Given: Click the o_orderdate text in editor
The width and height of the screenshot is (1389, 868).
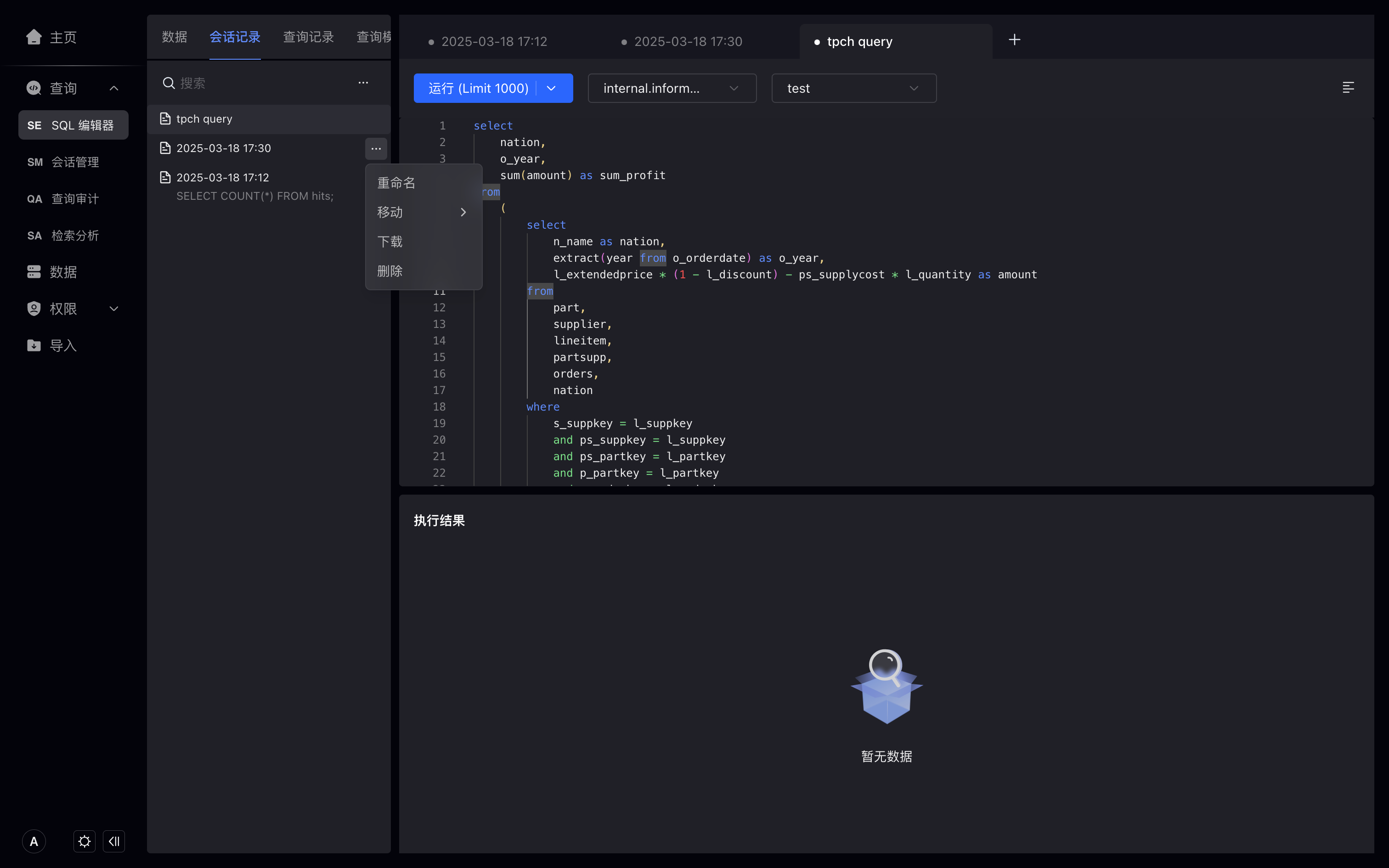Looking at the screenshot, I should pos(709,258).
